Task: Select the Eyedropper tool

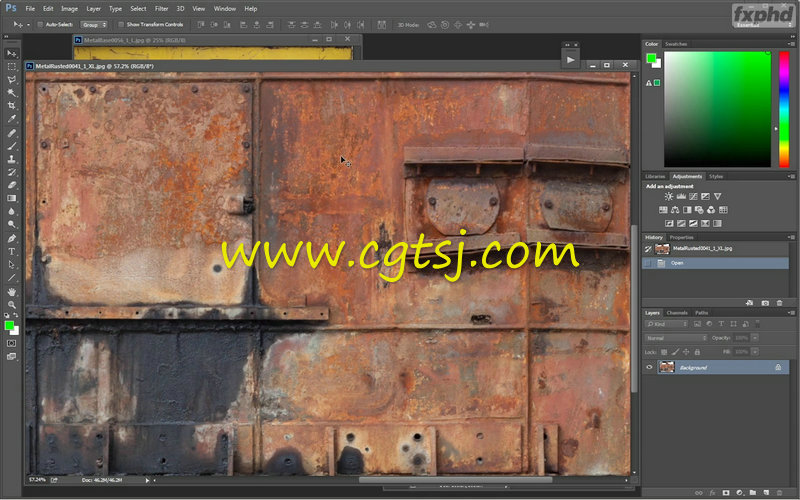Action: tap(11, 119)
